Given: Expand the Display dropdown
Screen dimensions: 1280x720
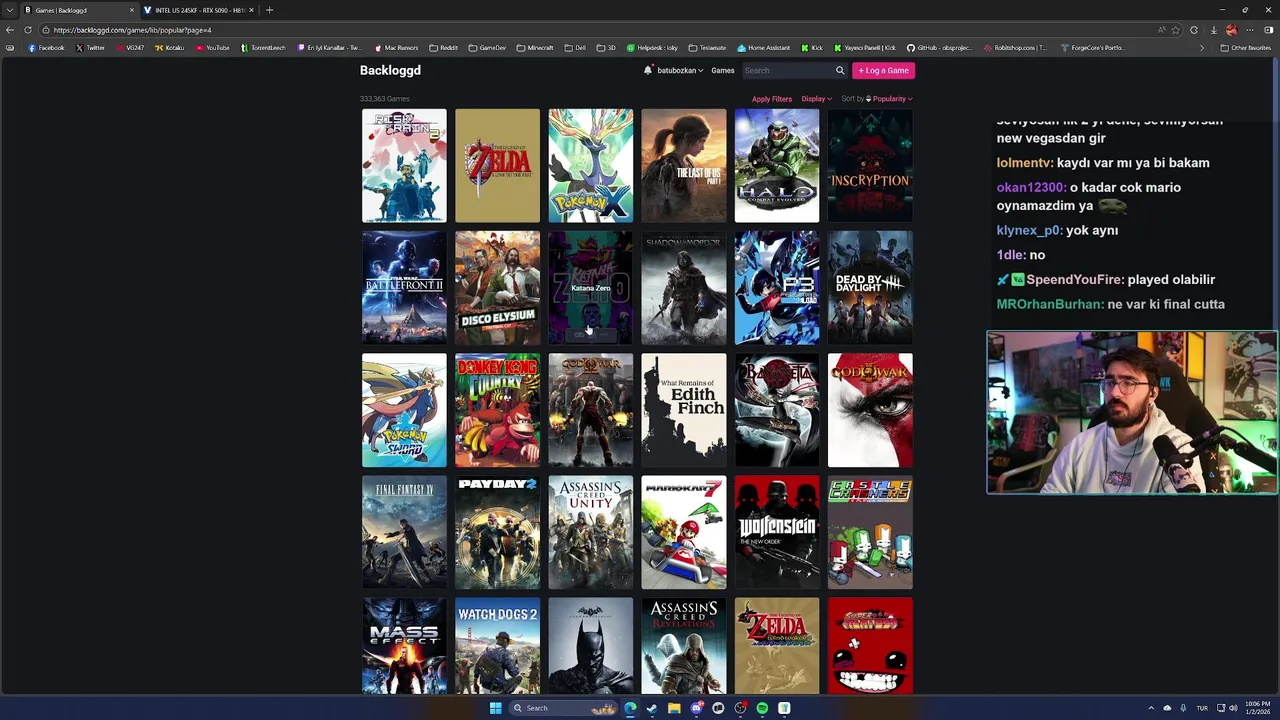Looking at the screenshot, I should (816, 99).
